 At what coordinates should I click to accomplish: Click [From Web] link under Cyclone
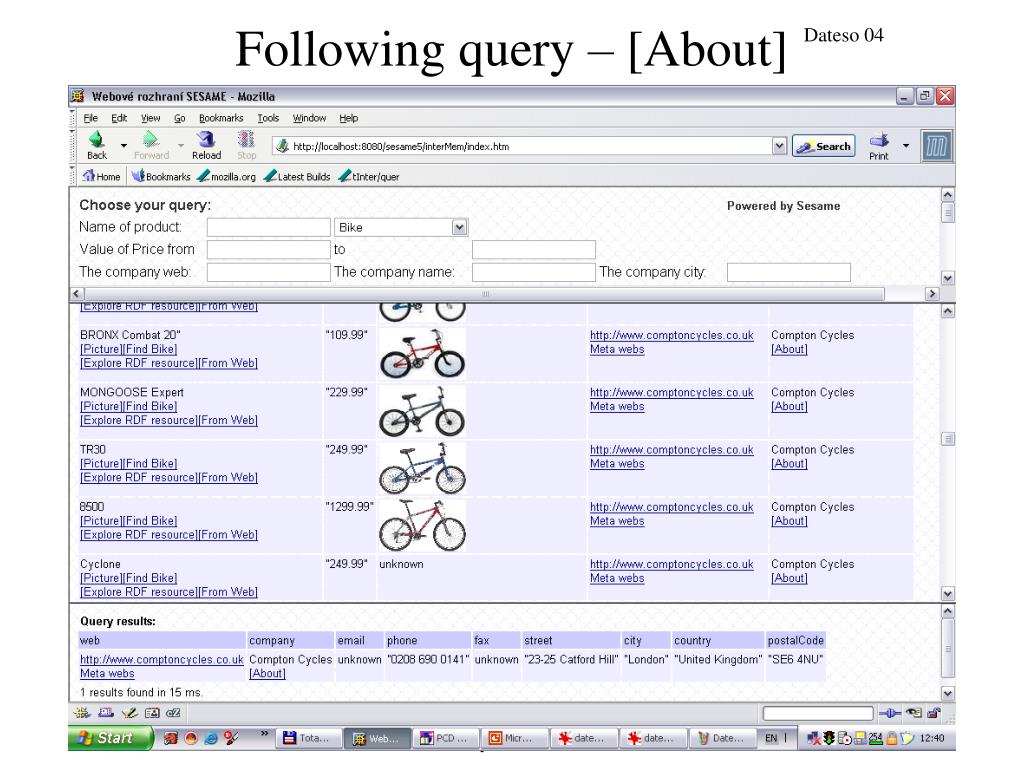[227, 592]
